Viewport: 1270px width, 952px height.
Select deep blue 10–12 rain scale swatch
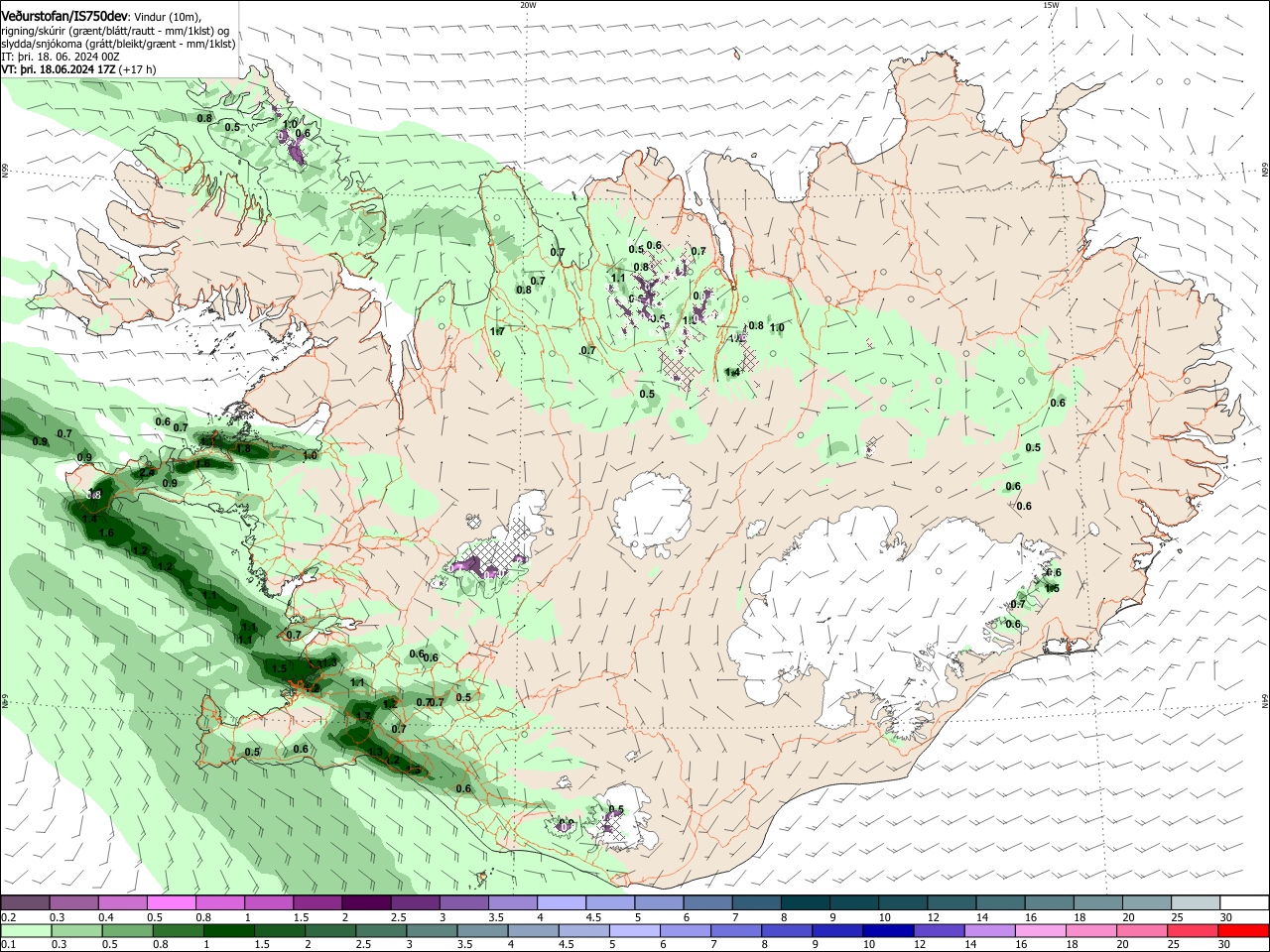(889, 930)
